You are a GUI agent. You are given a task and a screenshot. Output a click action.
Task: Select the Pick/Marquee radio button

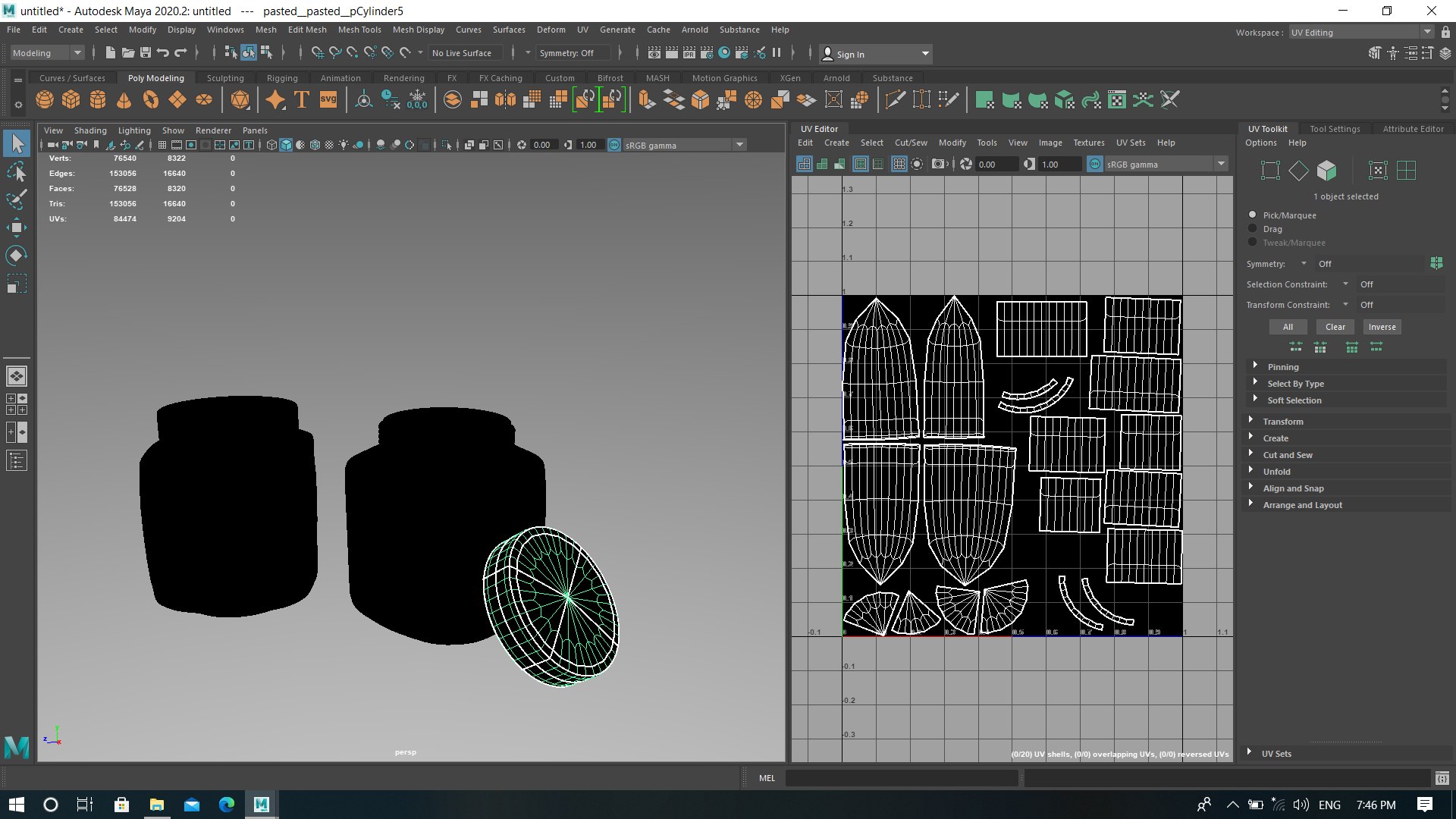click(1253, 215)
